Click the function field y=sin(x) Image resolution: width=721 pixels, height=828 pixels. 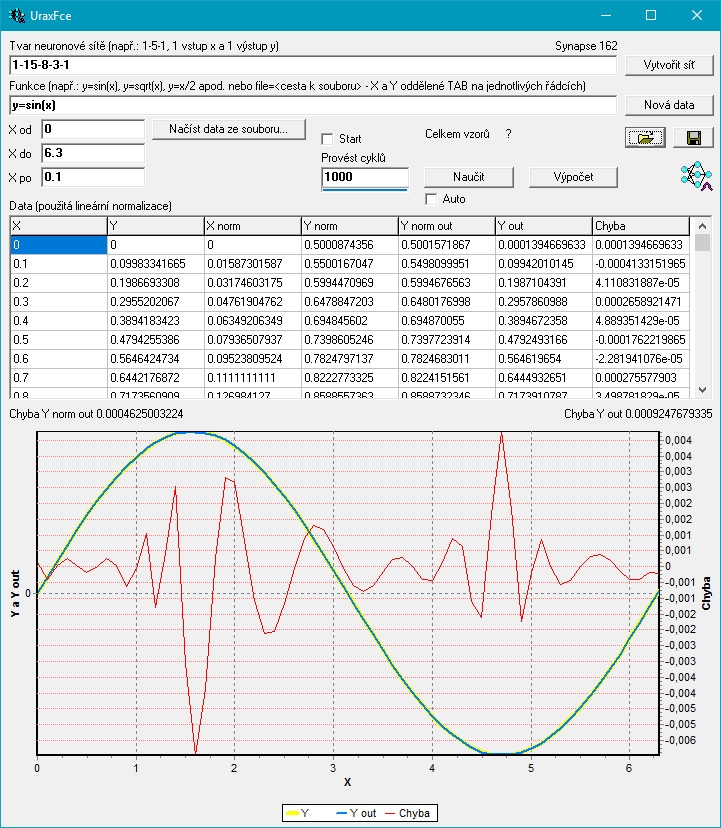(313, 105)
